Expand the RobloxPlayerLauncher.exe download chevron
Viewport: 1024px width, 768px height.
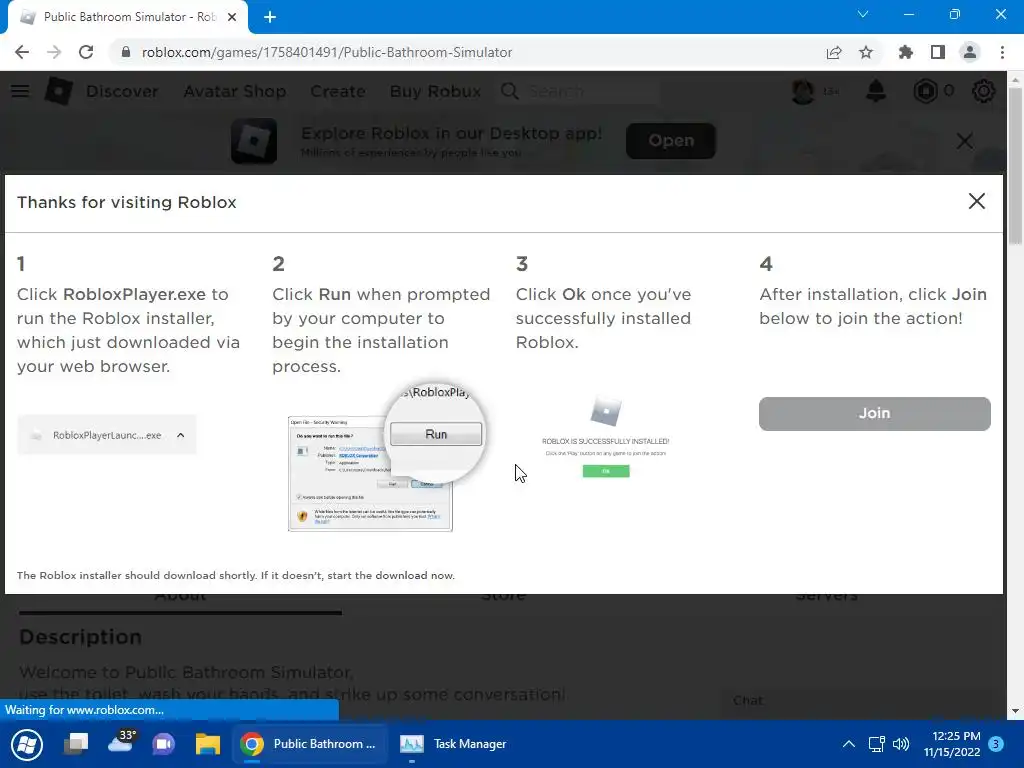coord(181,435)
